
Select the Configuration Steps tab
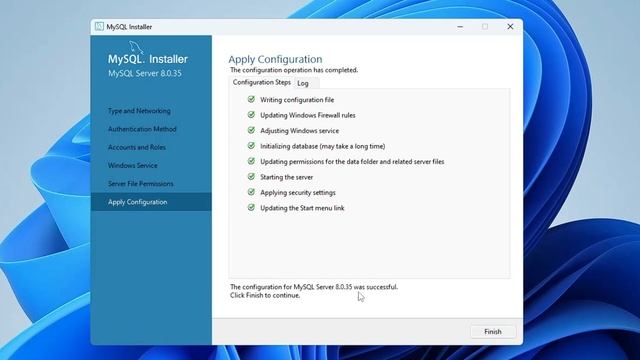(262, 82)
